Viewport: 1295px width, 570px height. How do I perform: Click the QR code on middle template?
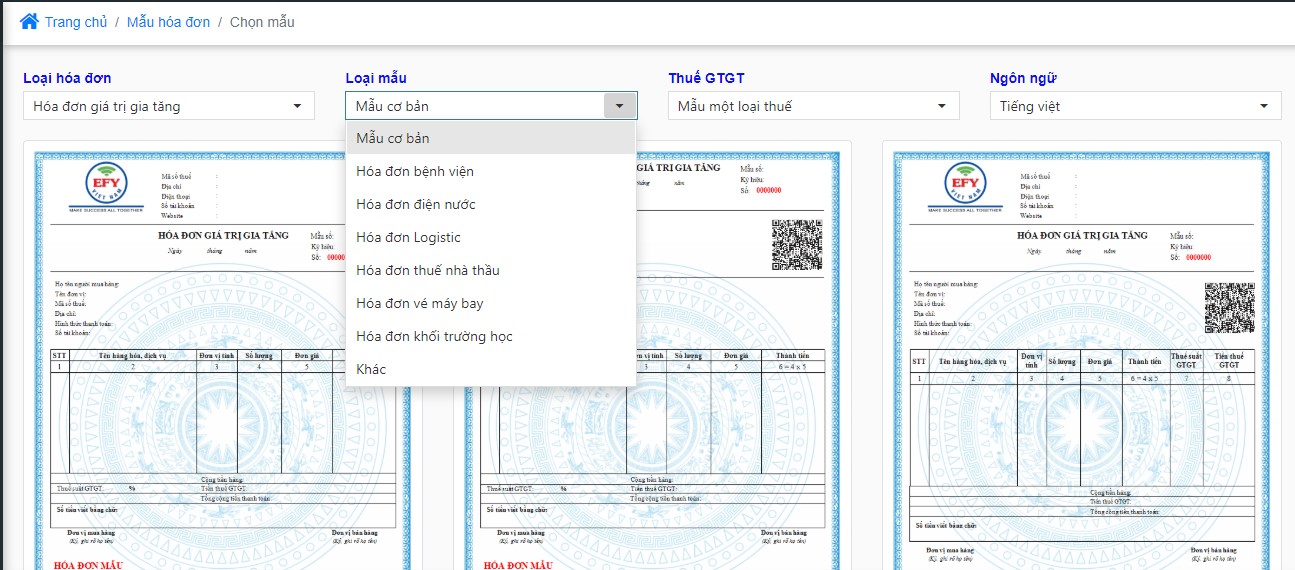796,245
